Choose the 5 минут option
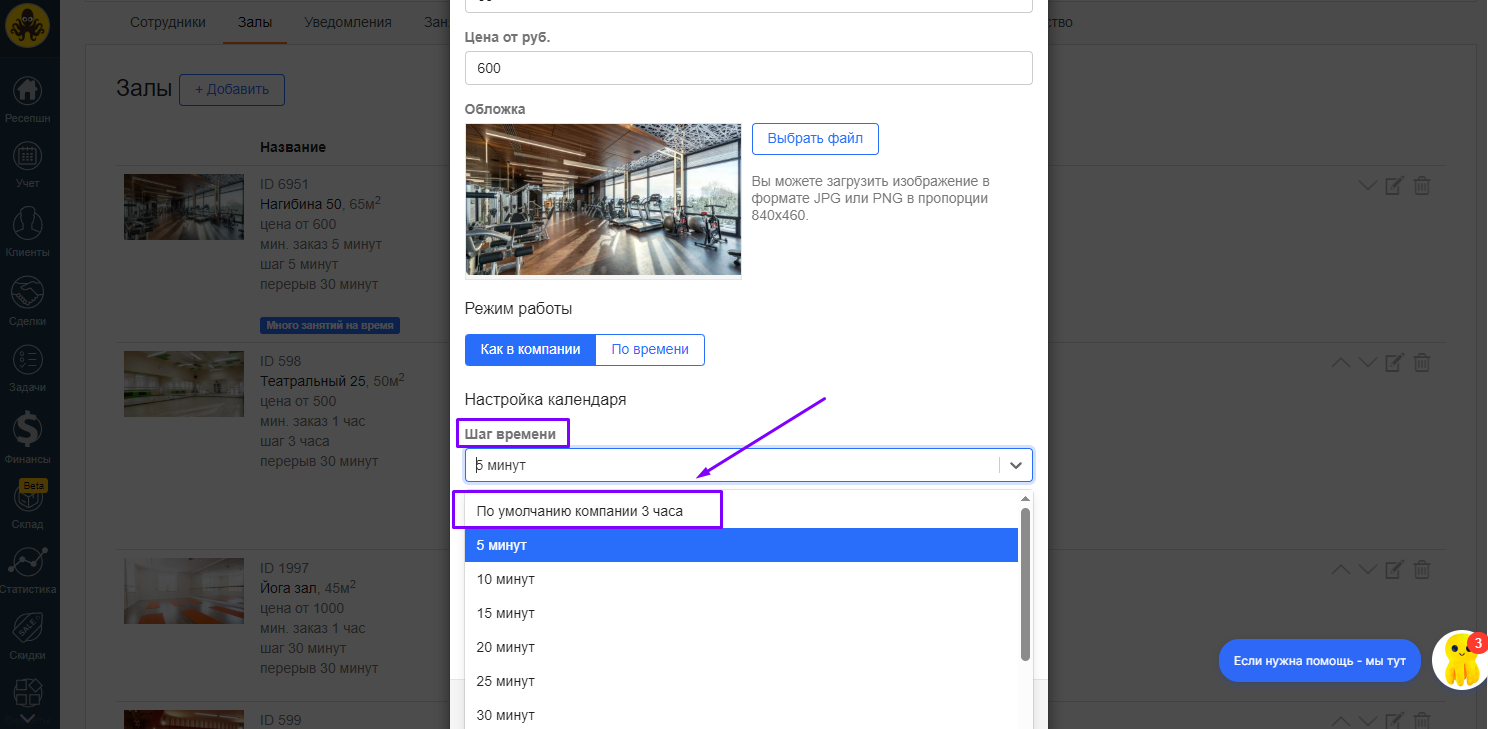The width and height of the screenshot is (1488, 729). tap(741, 545)
